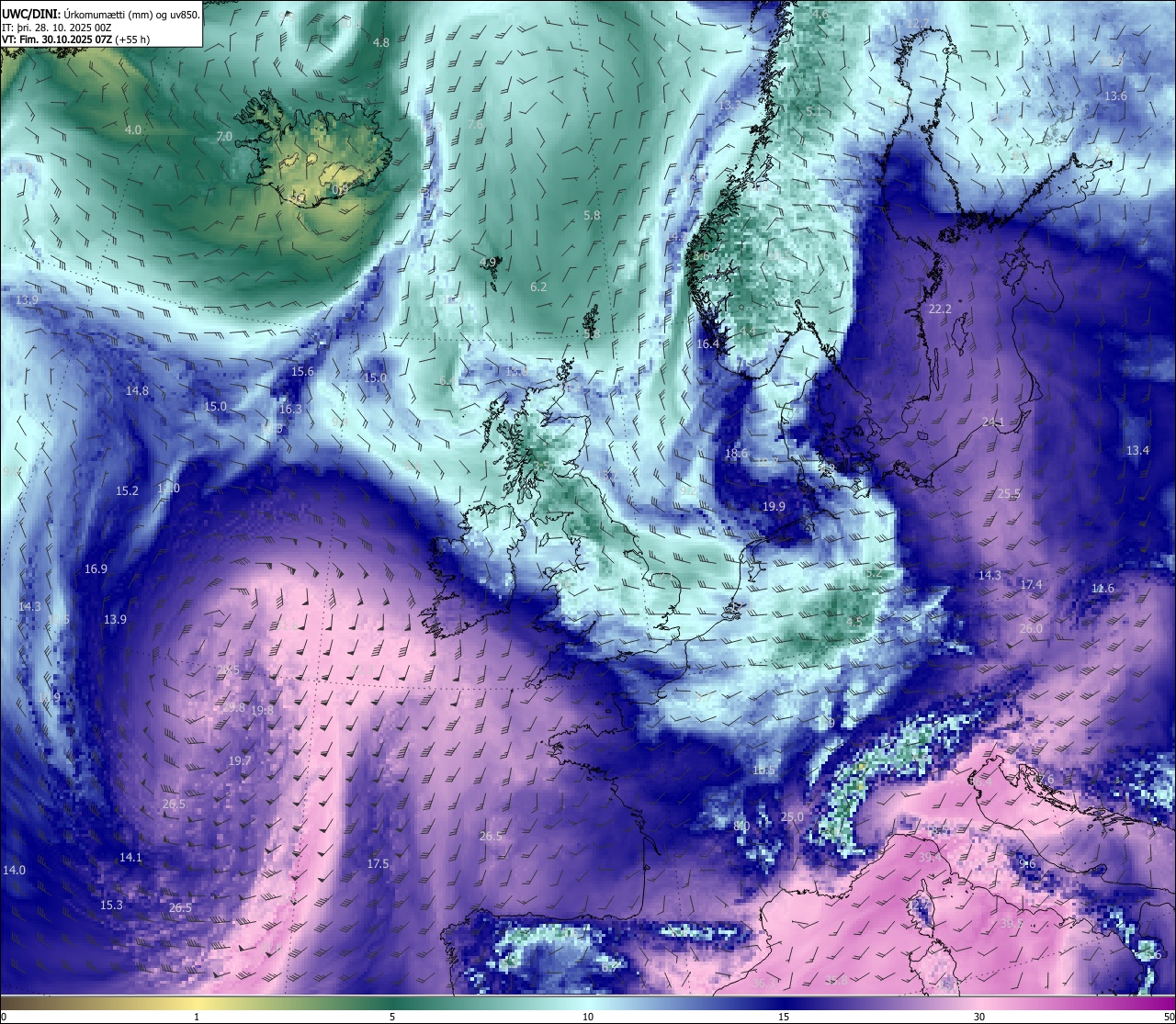Click the 16.4 value off southern Norway
The width and height of the screenshot is (1176, 1024).
(707, 343)
